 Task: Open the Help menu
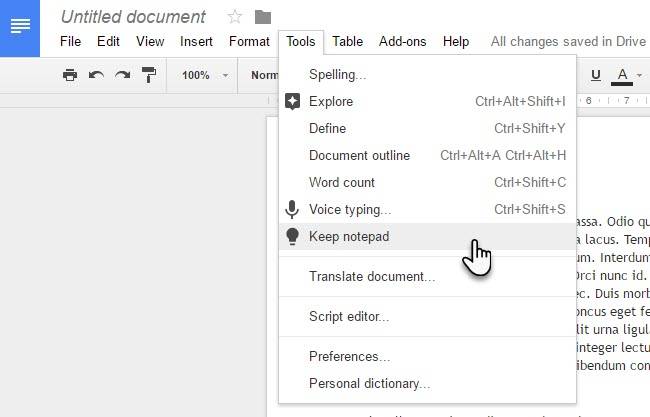click(x=456, y=41)
